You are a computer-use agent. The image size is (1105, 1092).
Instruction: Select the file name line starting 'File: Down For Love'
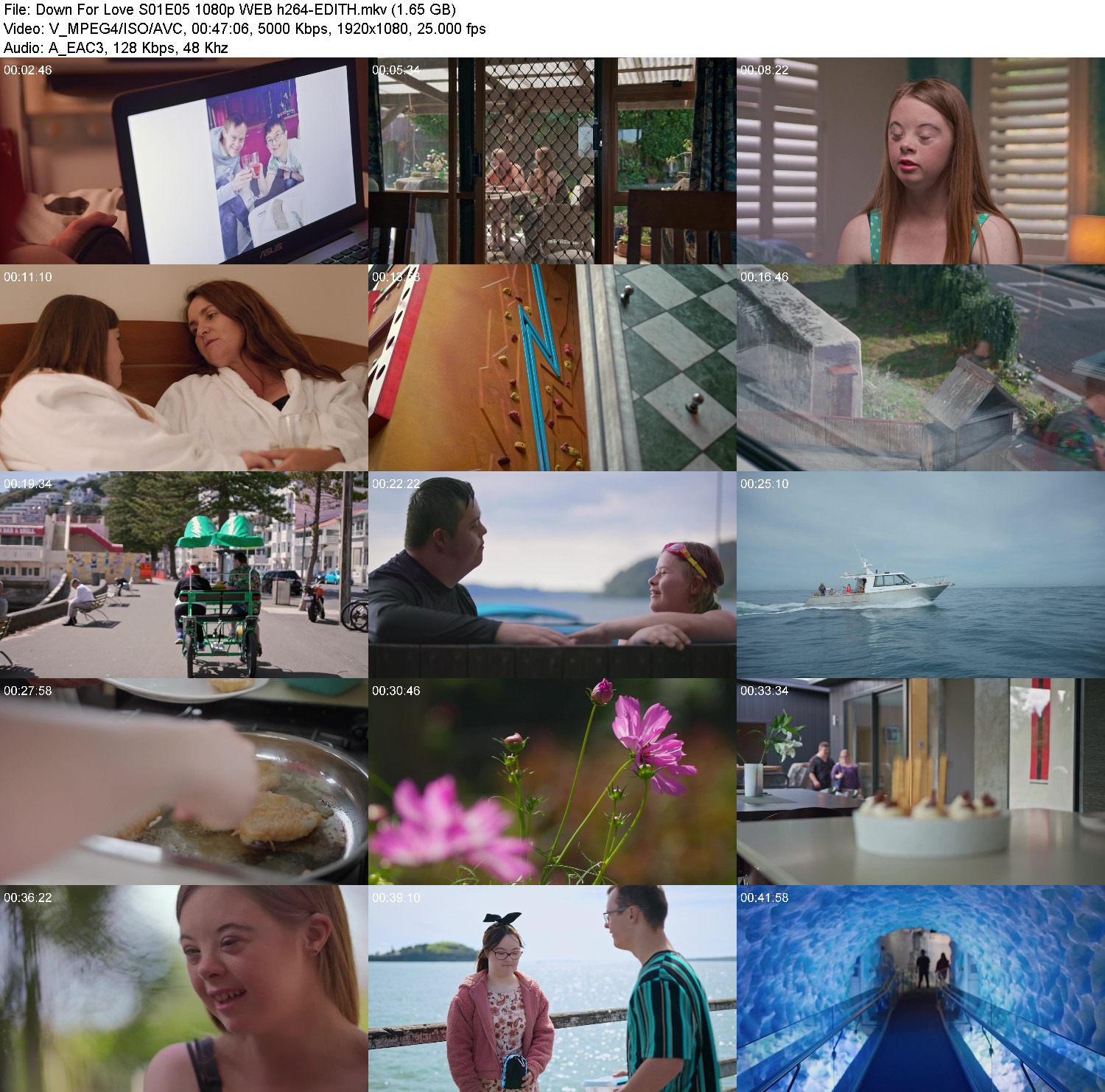[x=230, y=10]
